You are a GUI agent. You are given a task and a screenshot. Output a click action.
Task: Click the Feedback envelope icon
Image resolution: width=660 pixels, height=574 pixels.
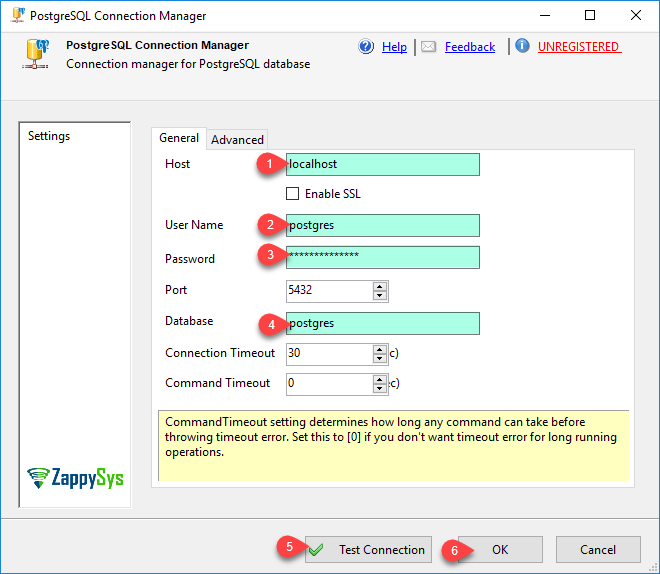[428, 46]
